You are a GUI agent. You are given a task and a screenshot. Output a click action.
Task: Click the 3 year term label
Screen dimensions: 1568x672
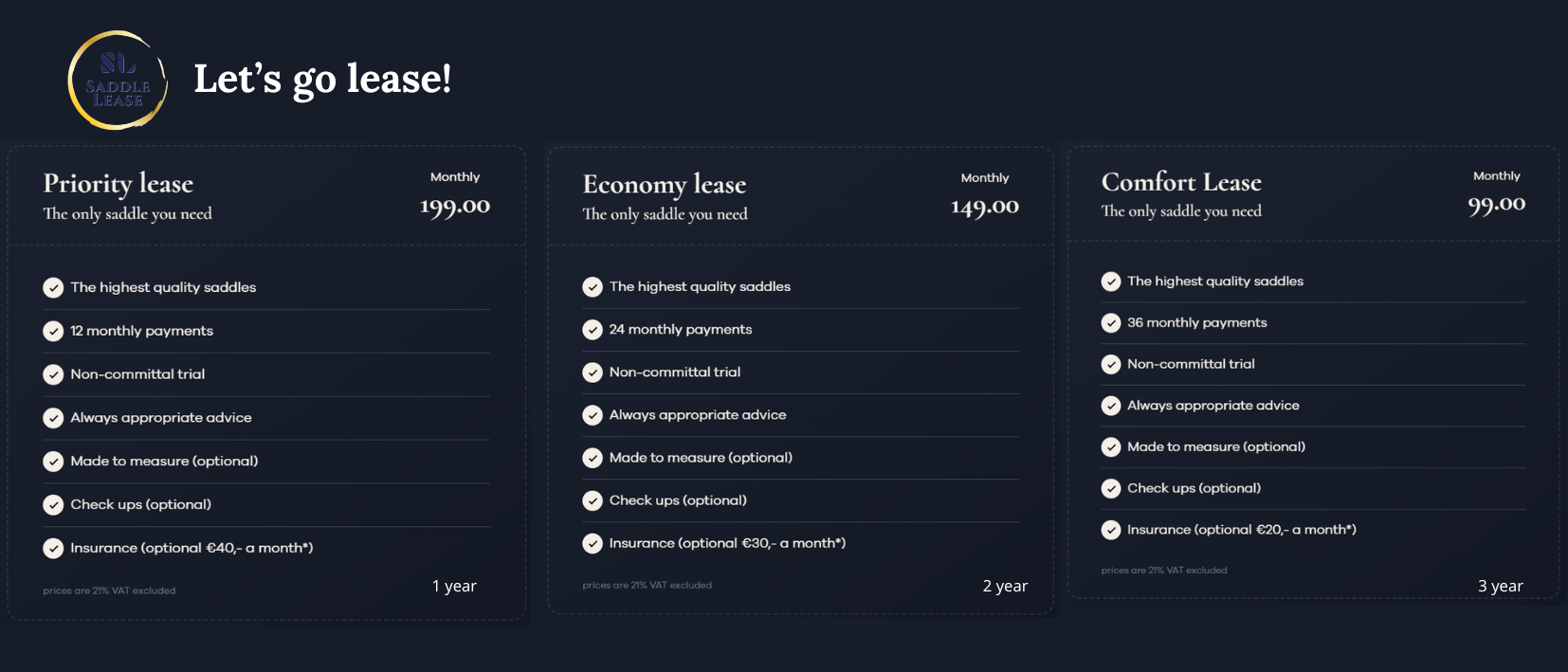(1501, 586)
